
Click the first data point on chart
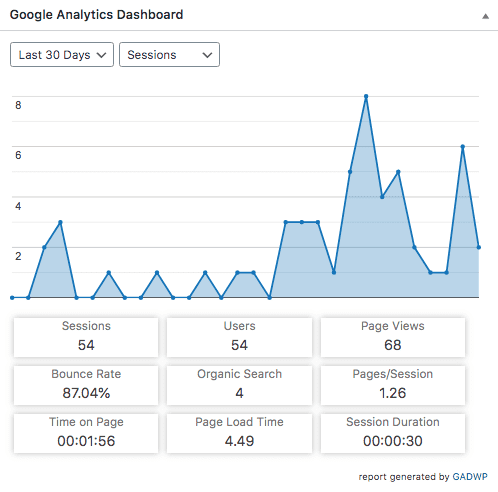[12, 298]
